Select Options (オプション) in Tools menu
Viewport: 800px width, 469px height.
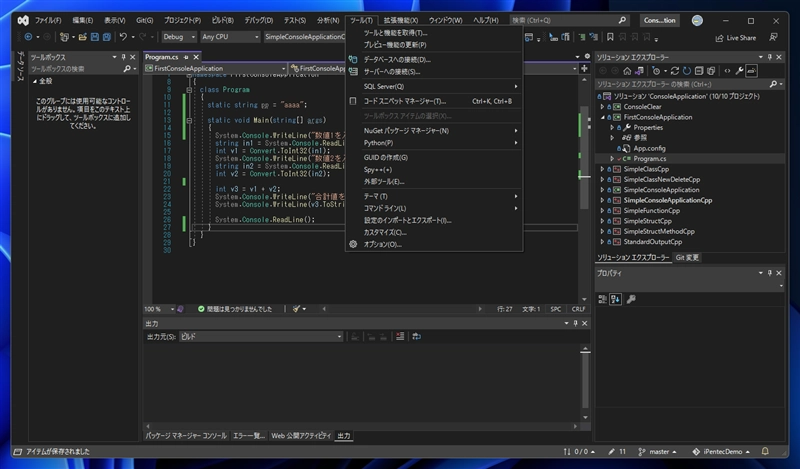(382, 244)
